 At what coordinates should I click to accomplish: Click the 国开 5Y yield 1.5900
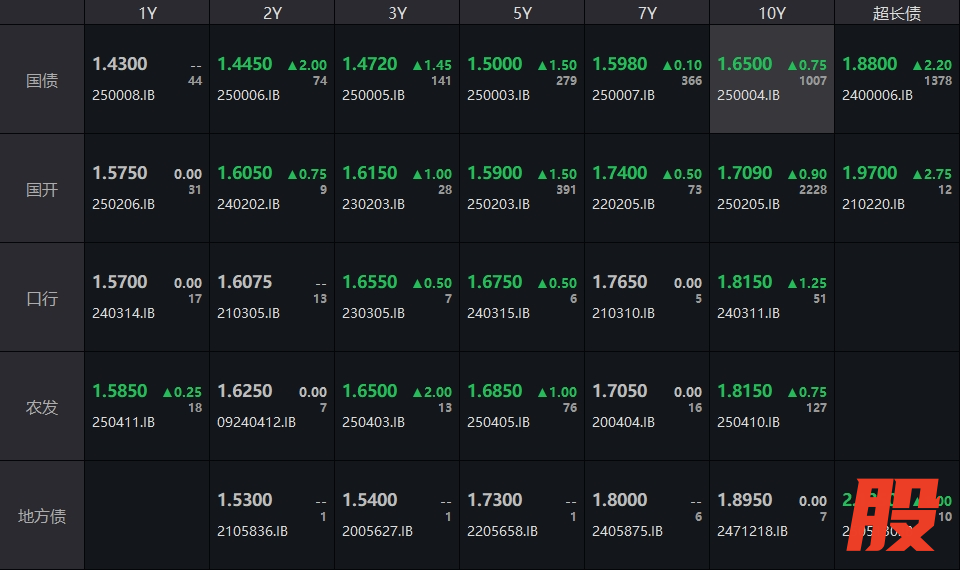[494, 173]
